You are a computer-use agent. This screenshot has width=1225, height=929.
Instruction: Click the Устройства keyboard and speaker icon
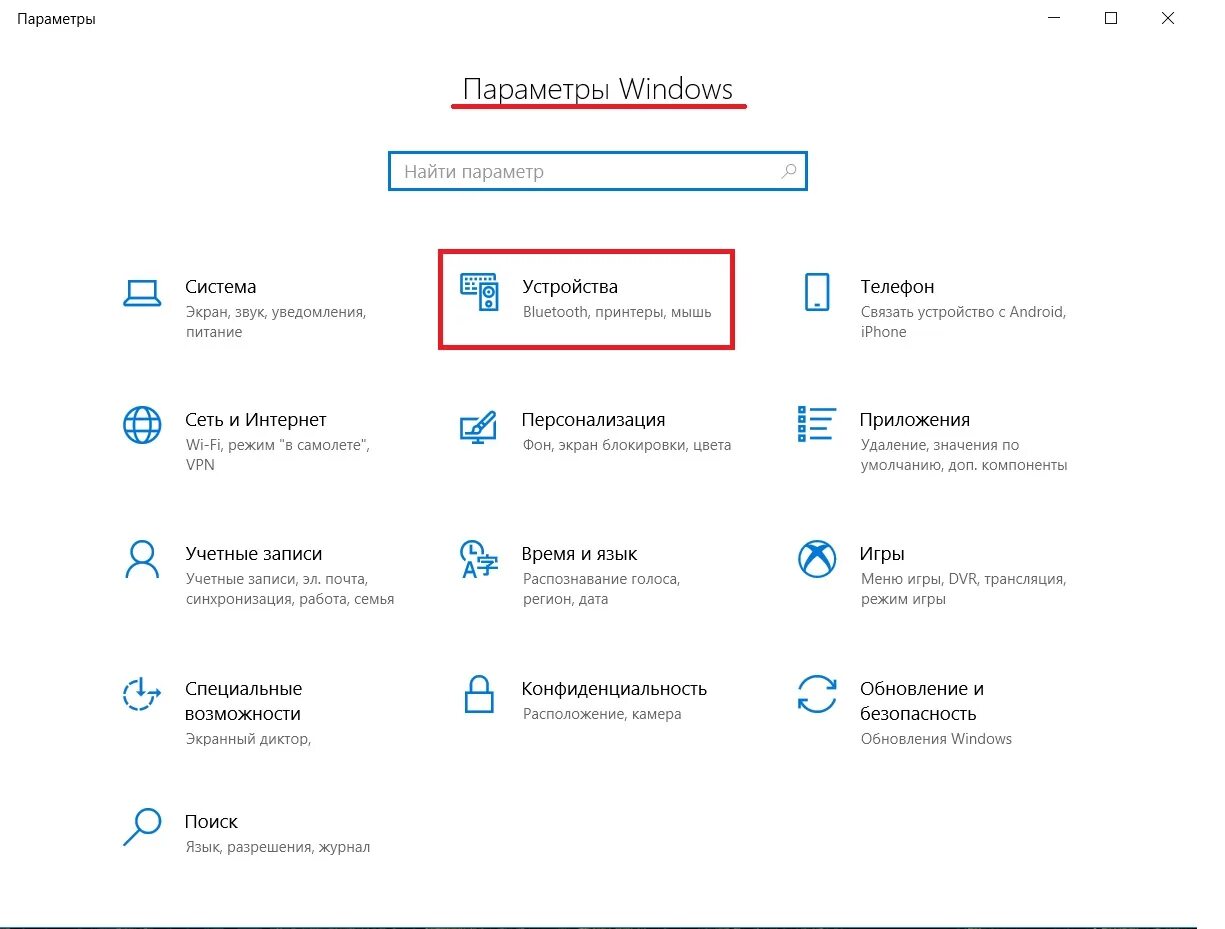479,291
